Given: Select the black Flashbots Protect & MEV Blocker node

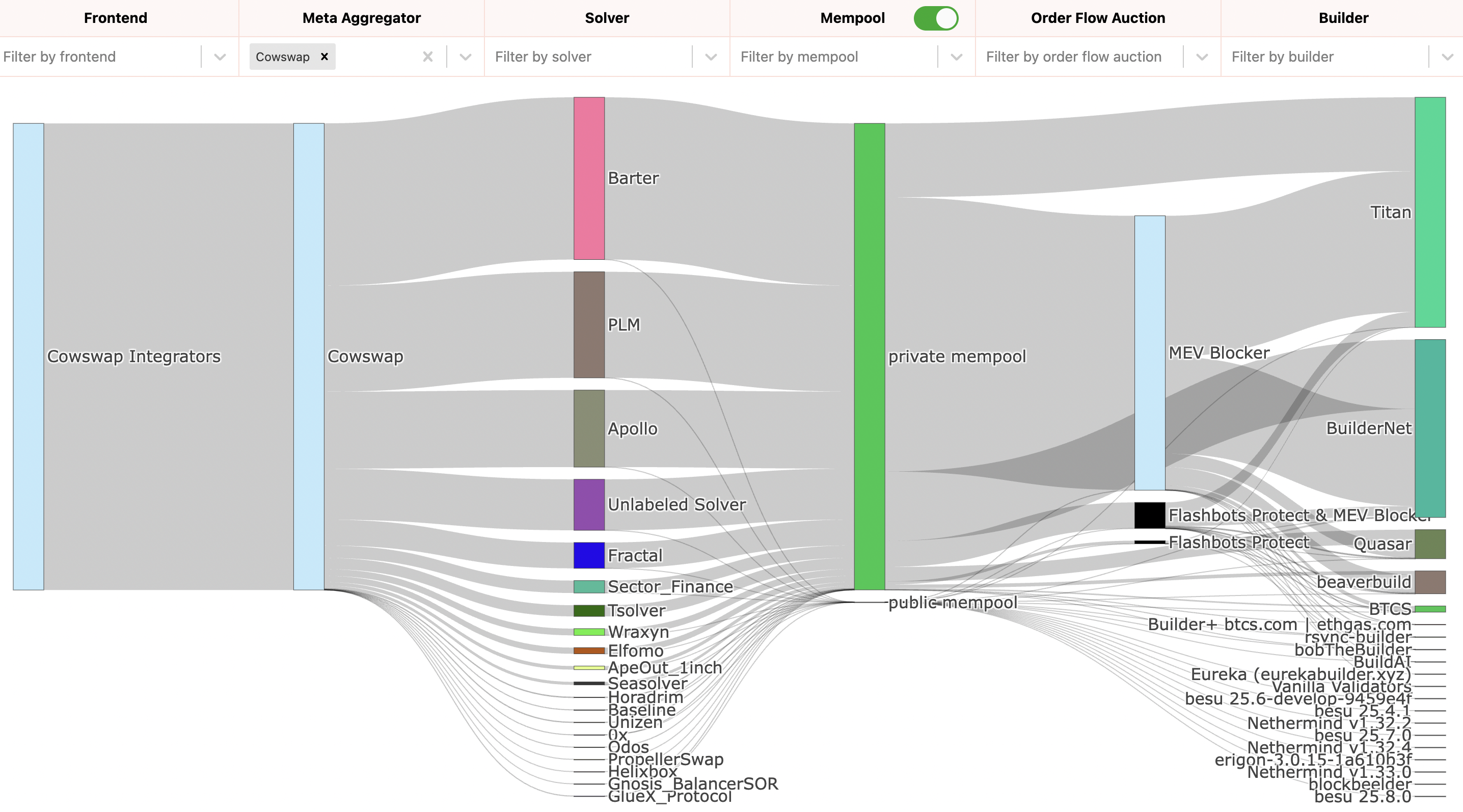Looking at the screenshot, I should [1150, 515].
